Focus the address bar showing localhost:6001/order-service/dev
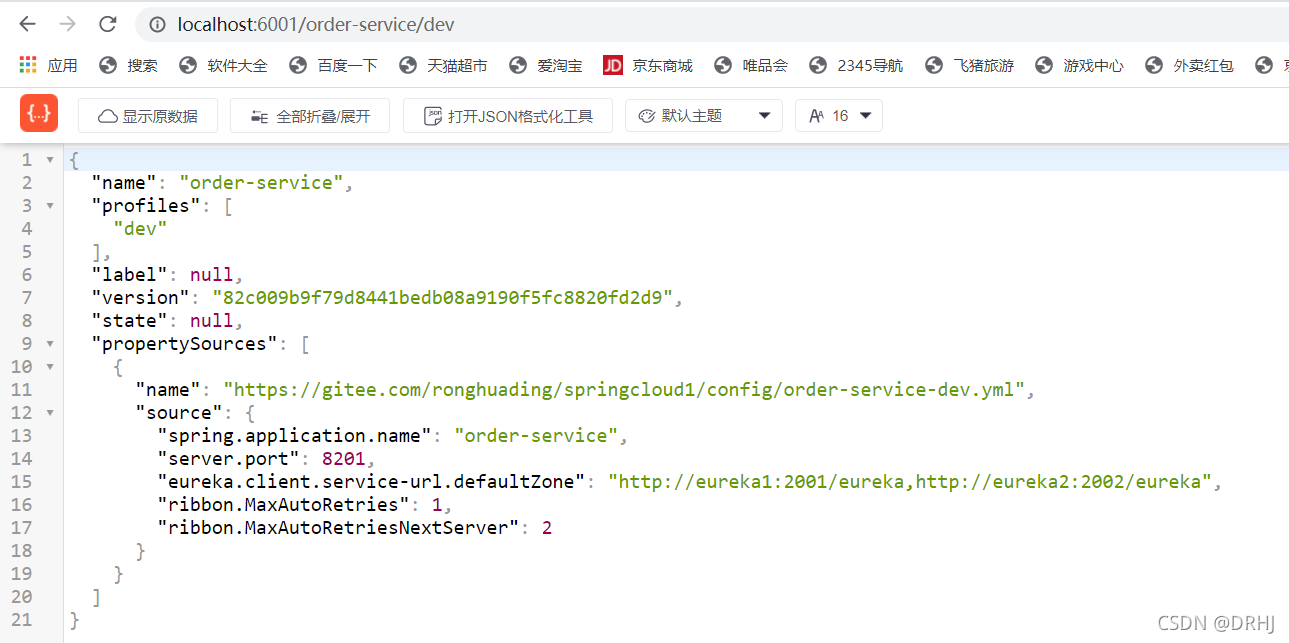The image size is (1289, 643). [x=712, y=24]
